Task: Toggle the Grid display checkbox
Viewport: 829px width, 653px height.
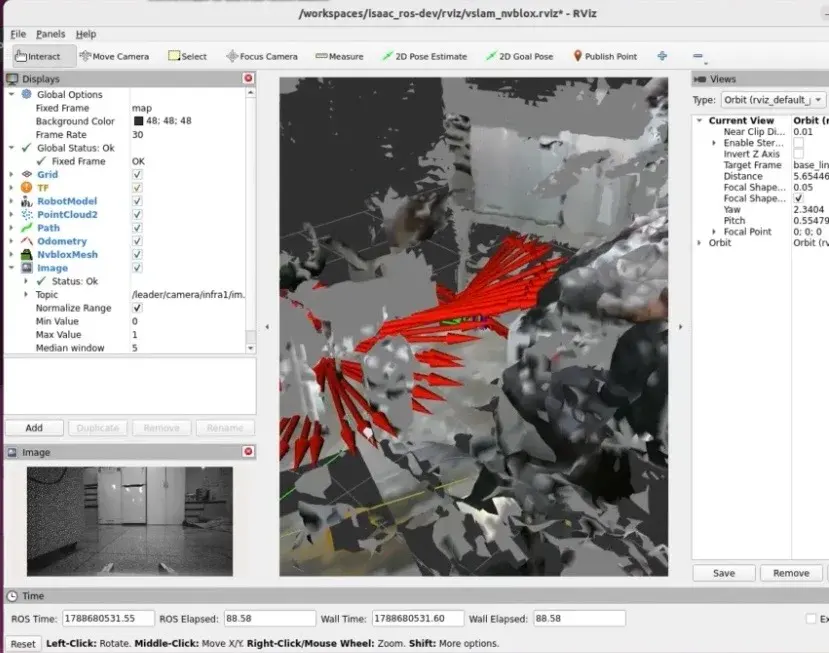Action: click(x=137, y=174)
